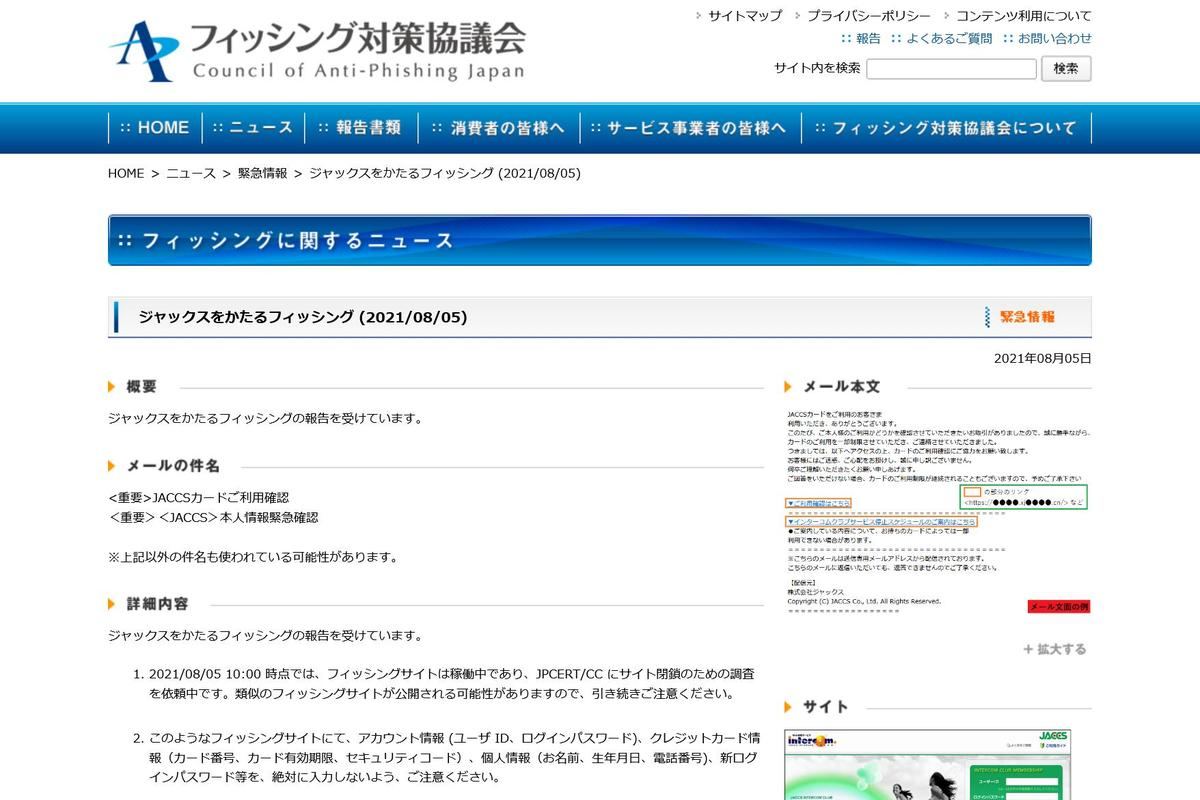Click the 拡大する enlarge link

tap(1054, 649)
